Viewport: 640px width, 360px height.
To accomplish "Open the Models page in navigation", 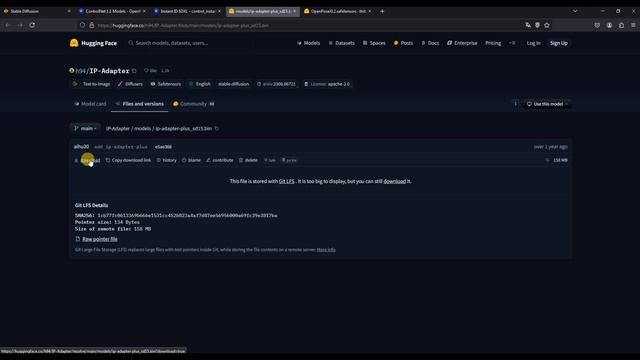I will click(x=309, y=43).
